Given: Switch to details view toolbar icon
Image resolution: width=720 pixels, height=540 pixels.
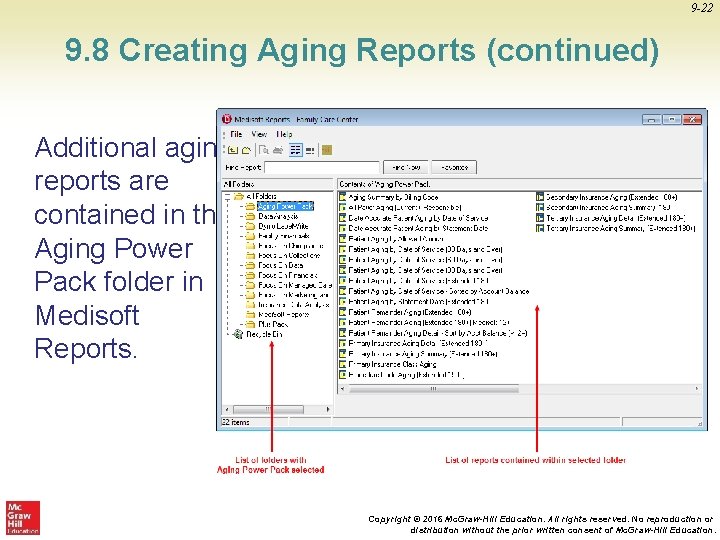Looking at the screenshot, I should [310, 150].
